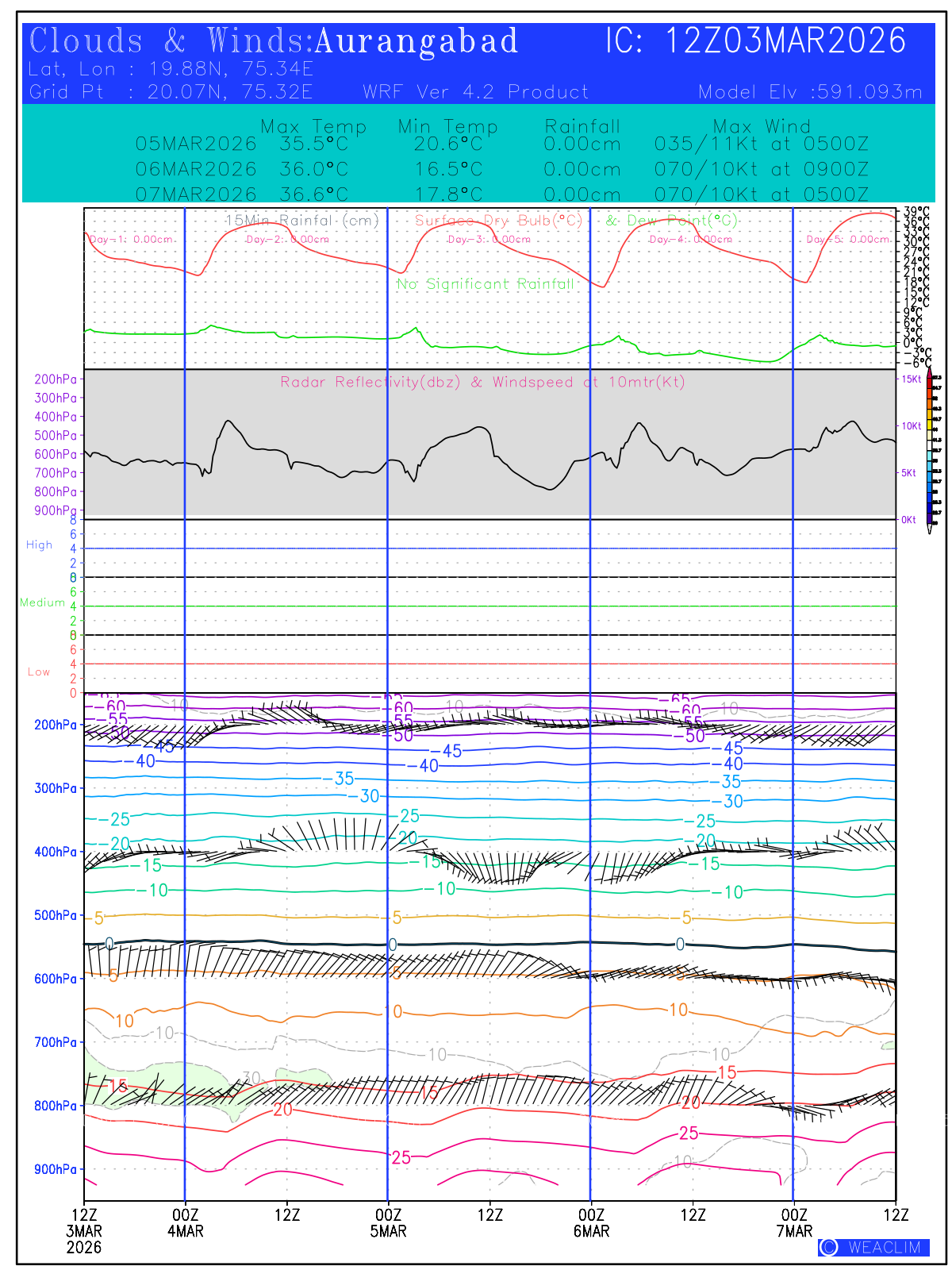Click the Min Temp column header
Screen dimensions: 952x1270
447,127
